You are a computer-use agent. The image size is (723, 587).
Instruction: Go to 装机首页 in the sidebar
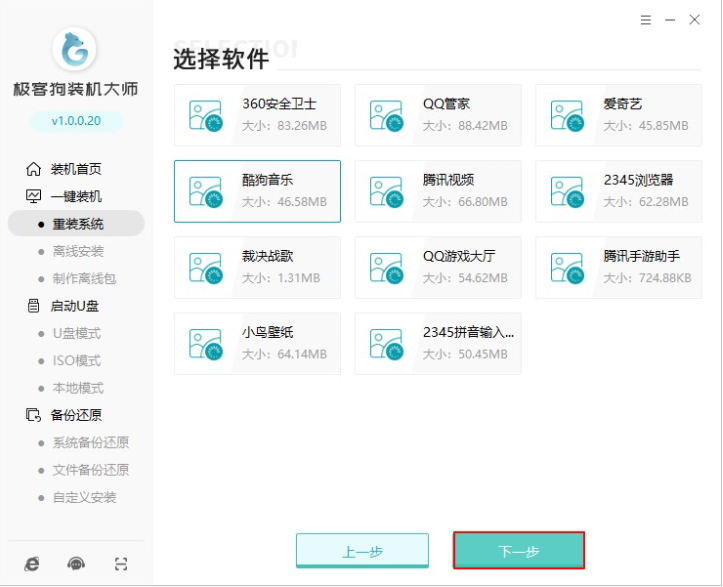(x=76, y=169)
